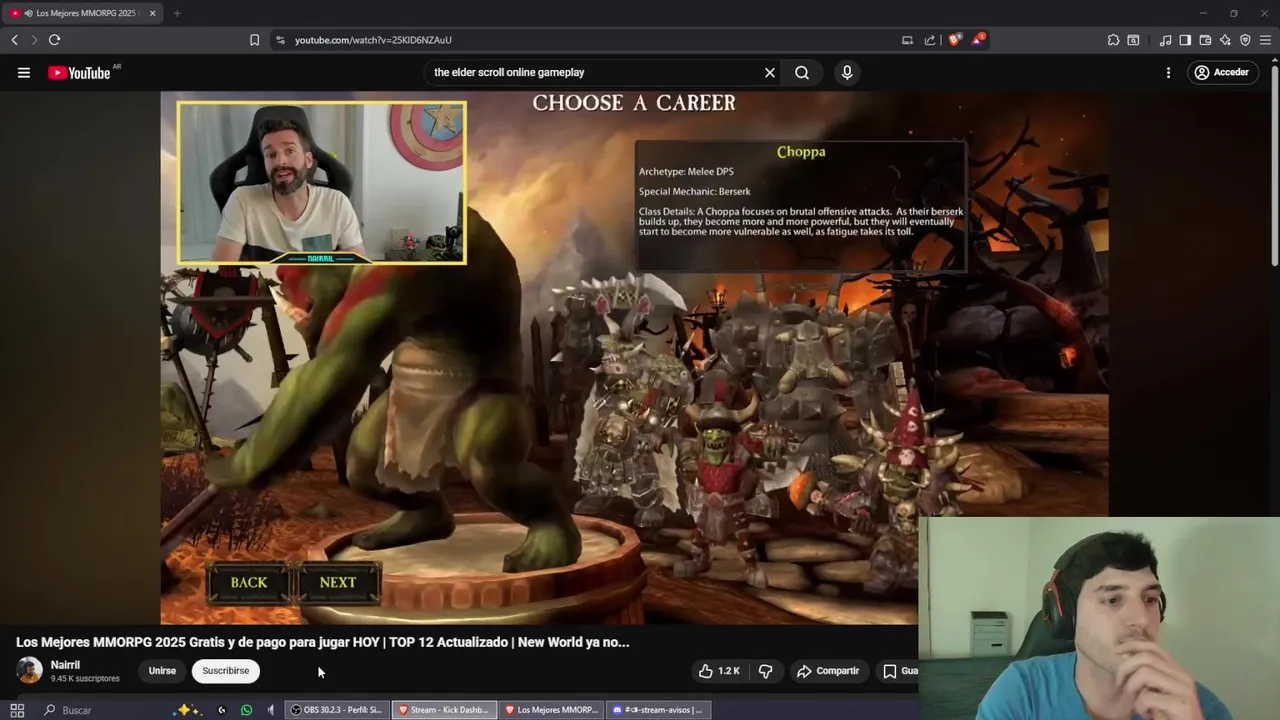Screen dimensions: 1280x720
Task: Click the Guardar bookmark save button
Action: pyautogui.click(x=899, y=671)
